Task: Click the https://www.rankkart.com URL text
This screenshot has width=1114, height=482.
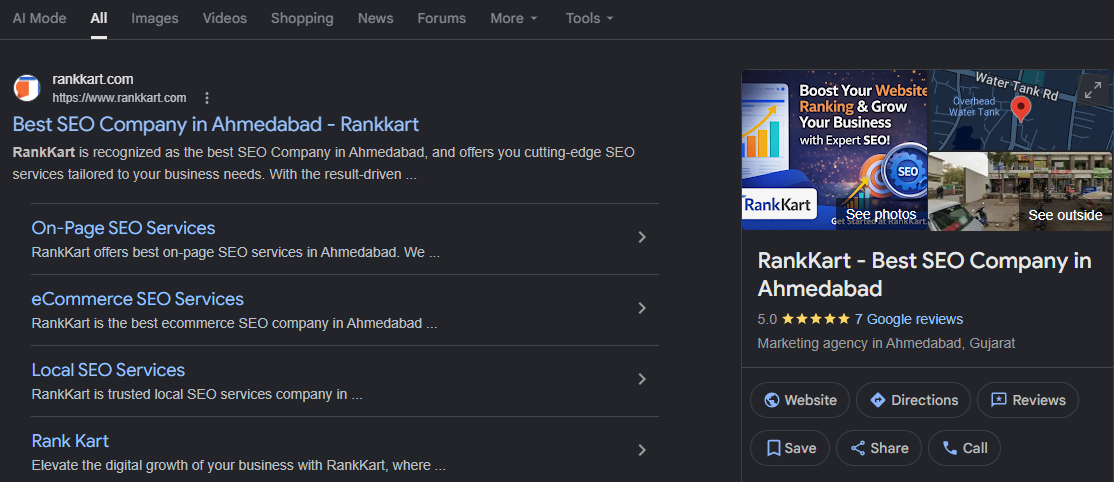Action: (119, 98)
